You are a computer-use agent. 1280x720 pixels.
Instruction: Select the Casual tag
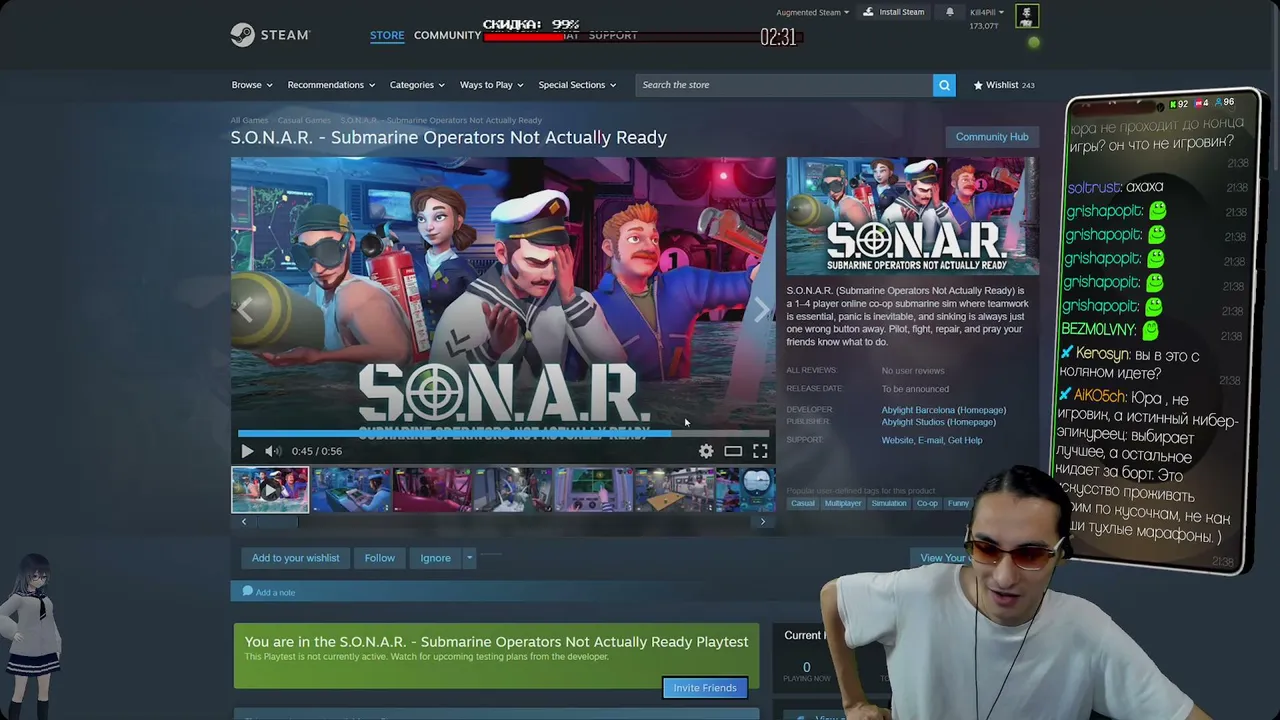(803, 503)
